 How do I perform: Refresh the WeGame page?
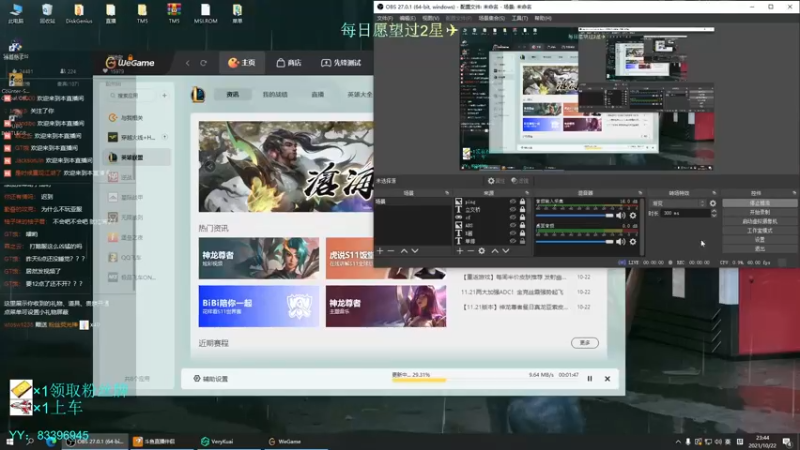[204, 63]
